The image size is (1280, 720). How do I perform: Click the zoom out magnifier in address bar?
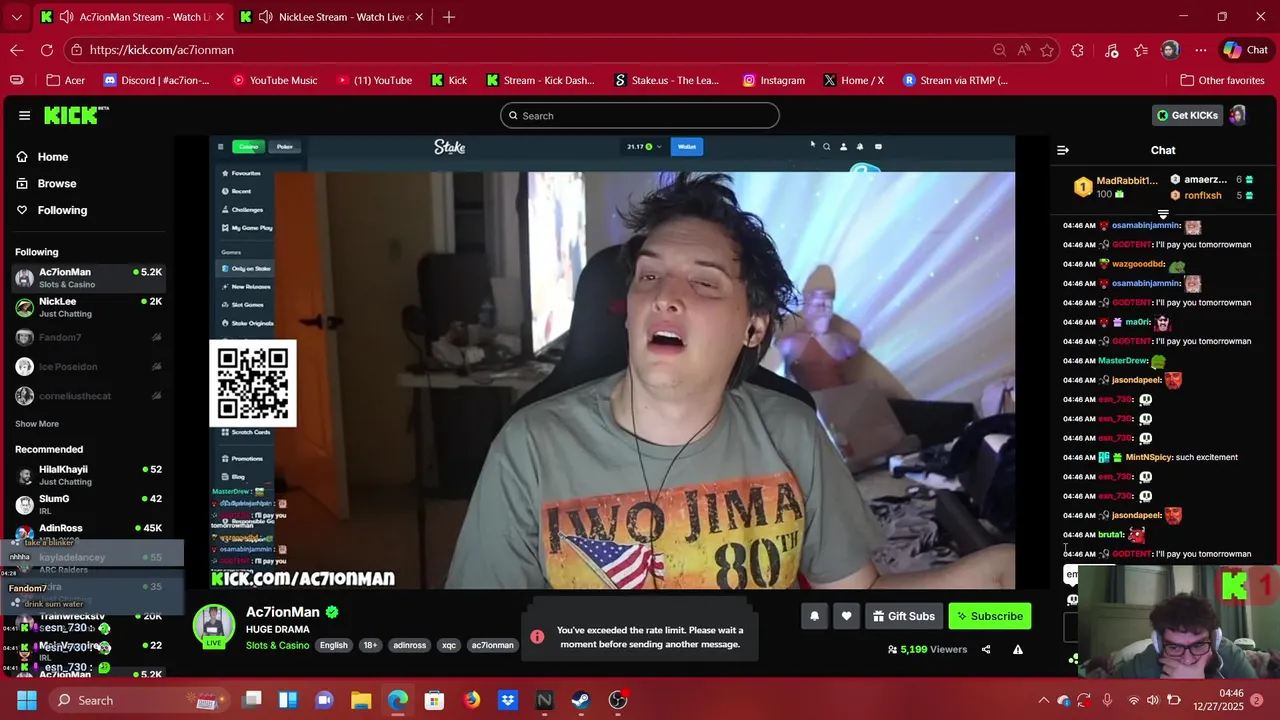tap(999, 50)
